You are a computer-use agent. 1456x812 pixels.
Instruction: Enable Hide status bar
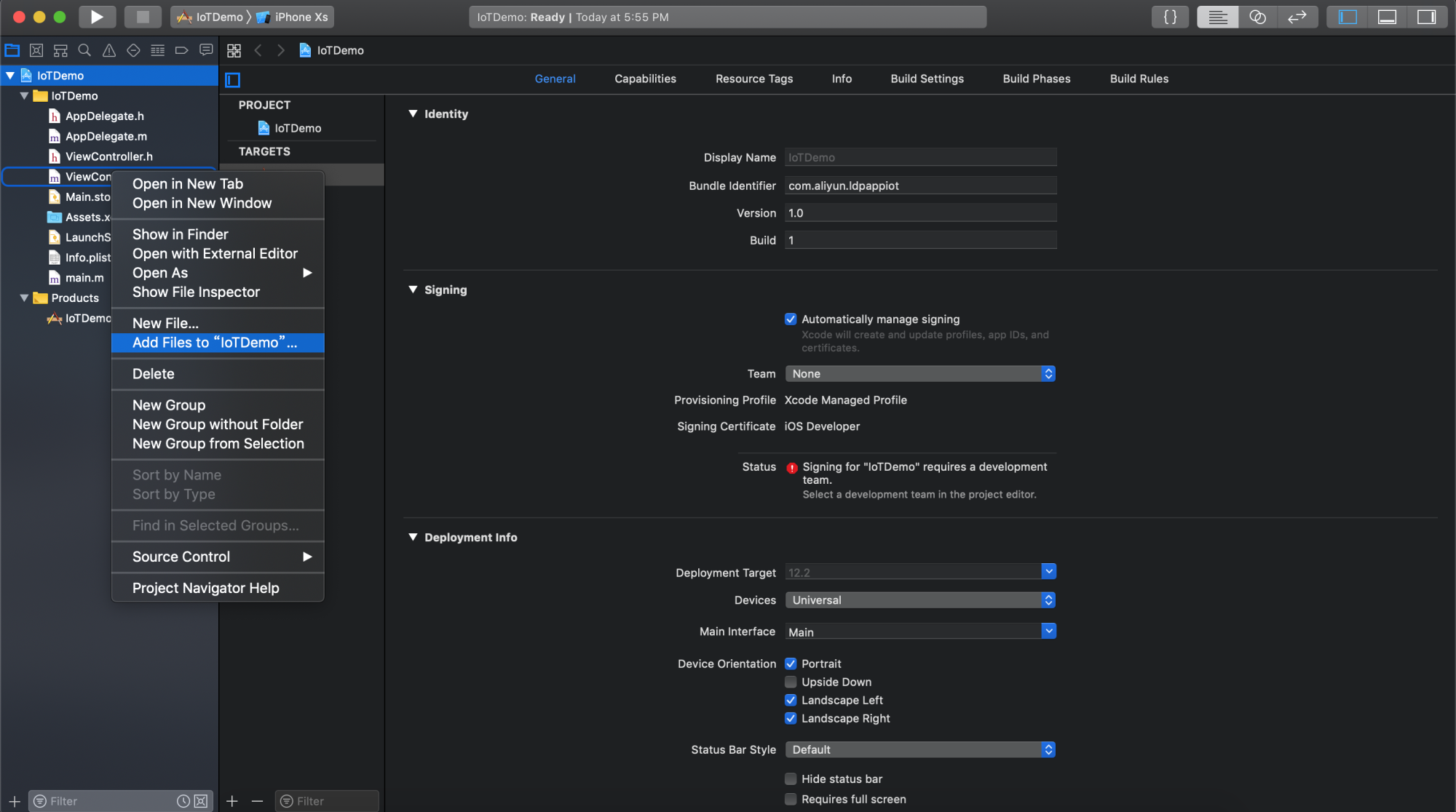791,779
